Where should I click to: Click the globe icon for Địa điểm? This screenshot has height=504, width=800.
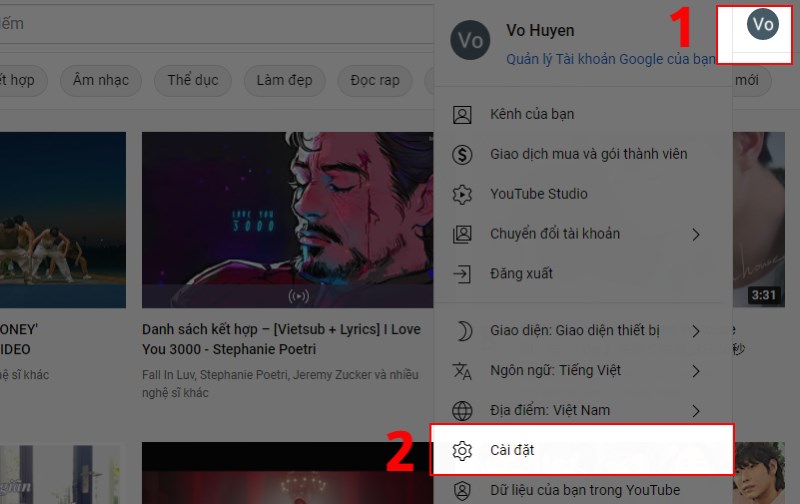tap(462, 411)
